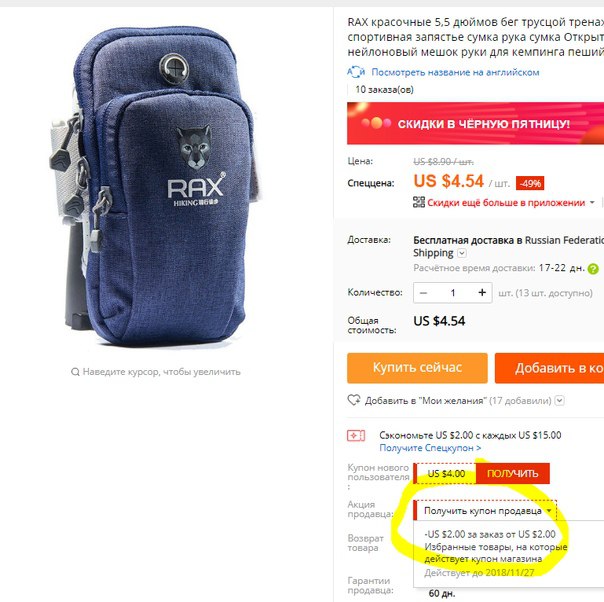The width and height of the screenshot is (604, 602).
Task: Click the Black Friday sale banner
Action: coord(475,123)
